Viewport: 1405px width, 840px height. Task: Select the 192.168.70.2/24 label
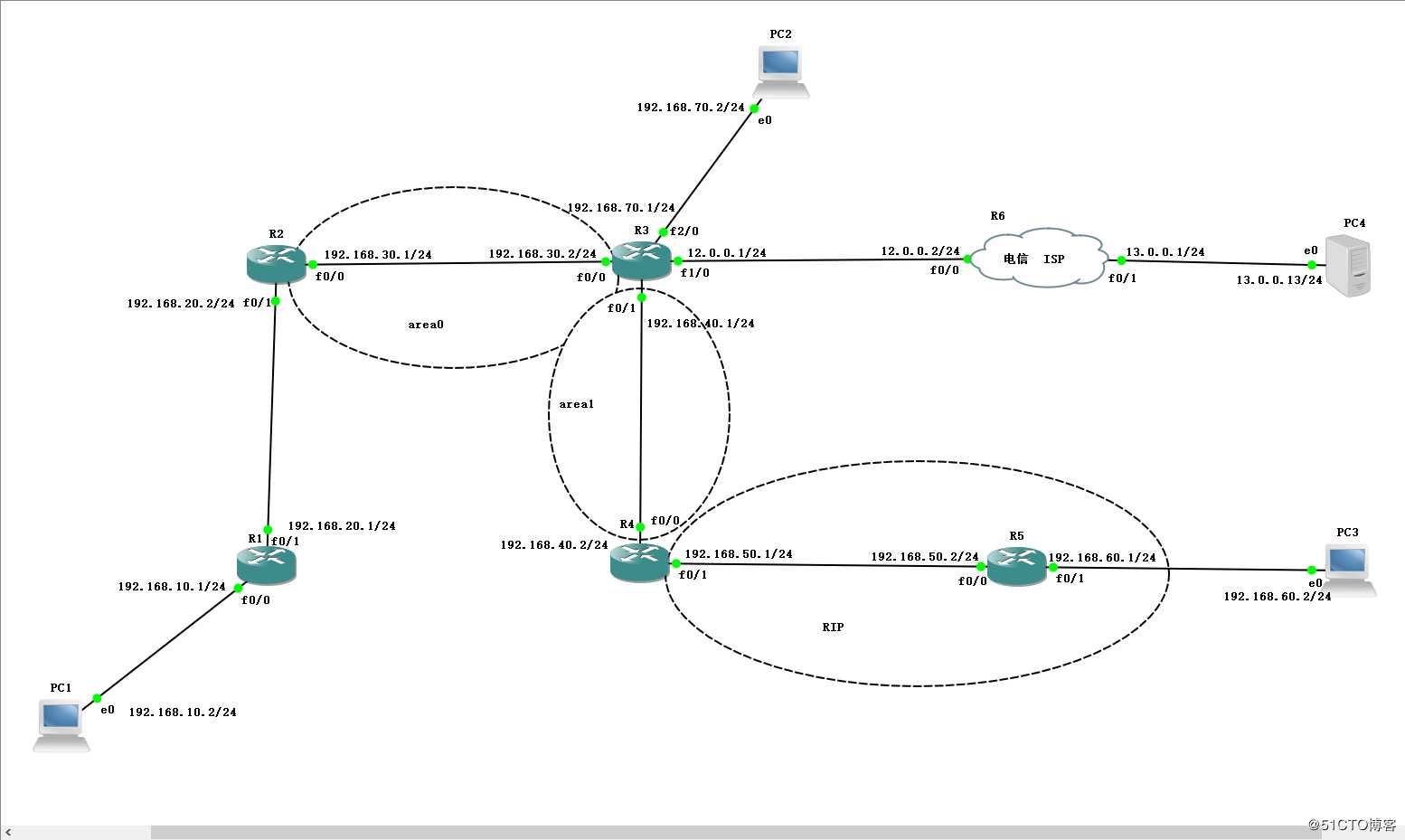(x=691, y=108)
